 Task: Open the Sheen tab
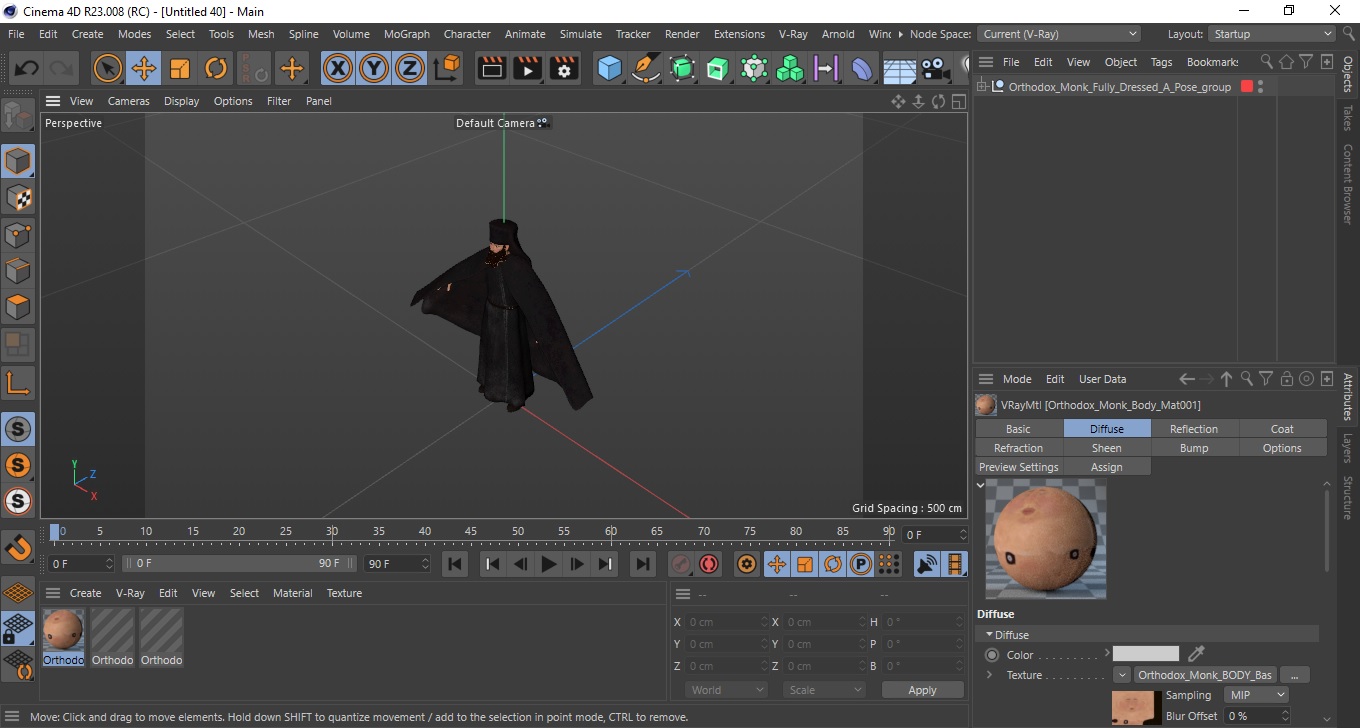click(1106, 448)
